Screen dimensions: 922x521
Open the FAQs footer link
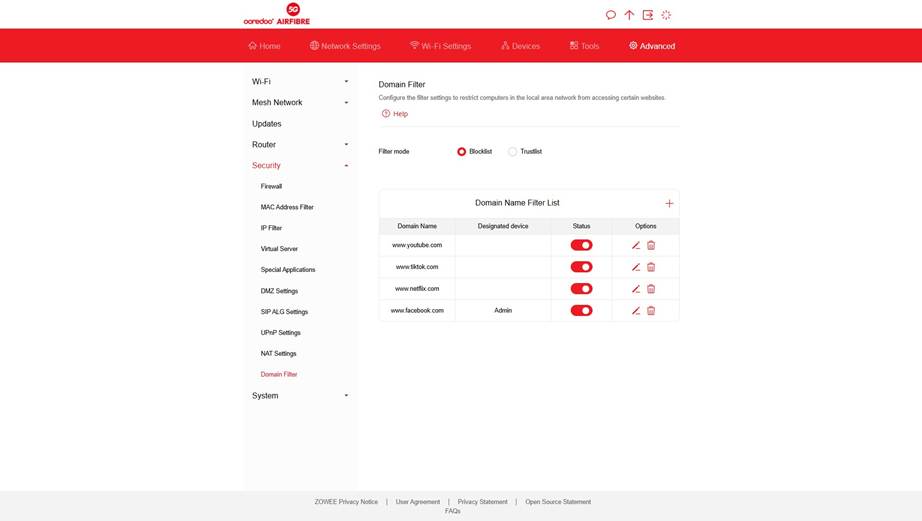pyautogui.click(x=453, y=511)
